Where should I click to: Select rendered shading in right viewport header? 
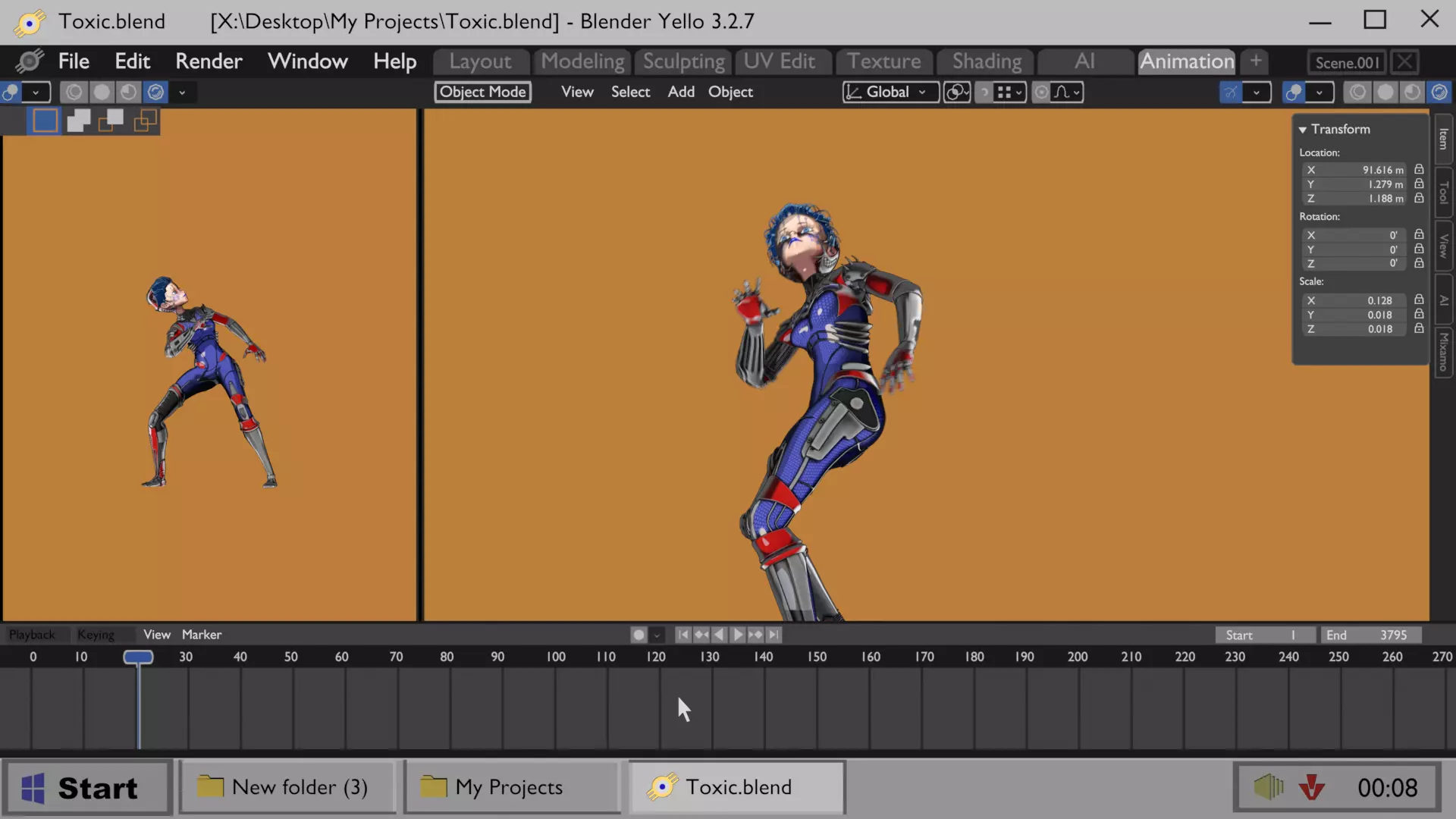pyautogui.click(x=1439, y=93)
